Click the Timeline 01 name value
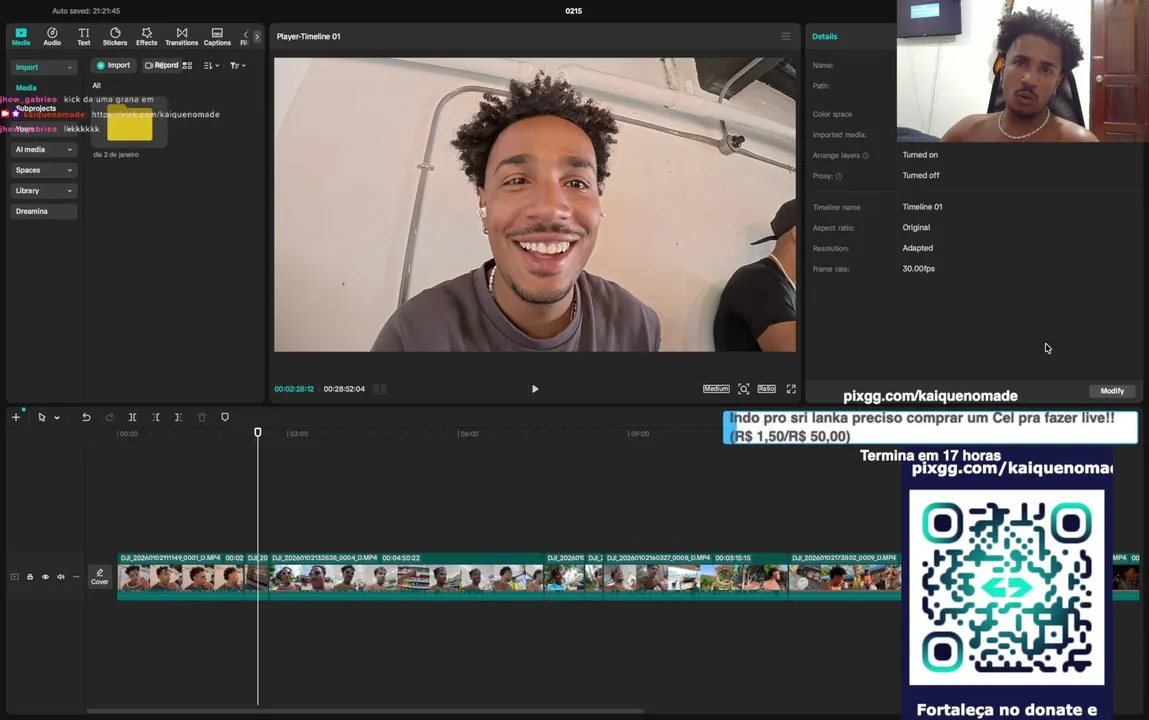 click(x=922, y=207)
